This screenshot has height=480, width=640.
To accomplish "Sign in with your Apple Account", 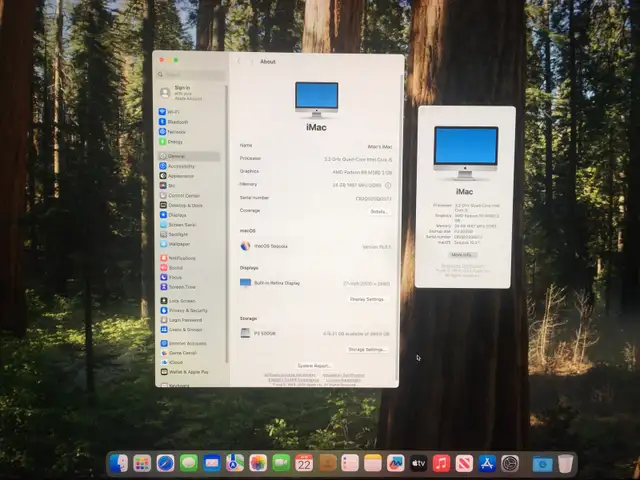I will [x=181, y=93].
